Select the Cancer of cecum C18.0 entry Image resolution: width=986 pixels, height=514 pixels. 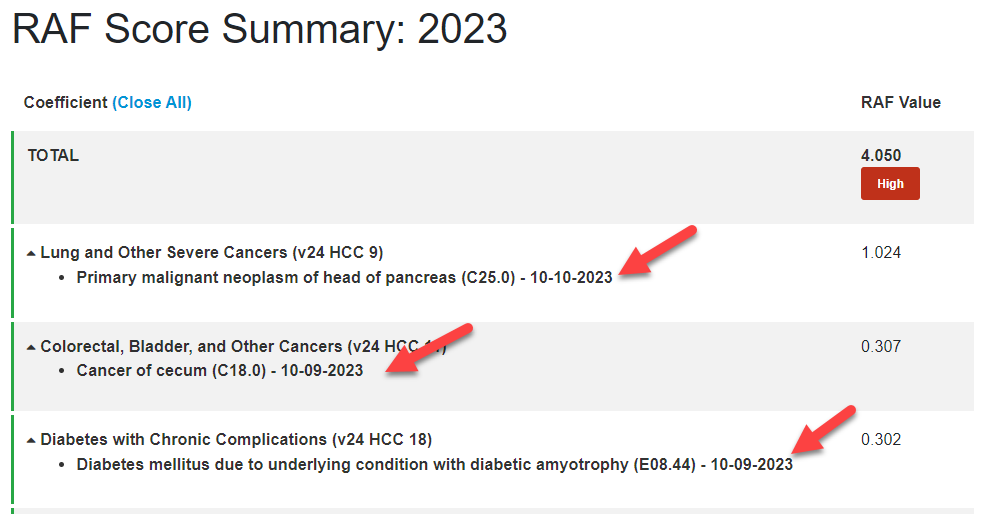pyautogui.click(x=220, y=370)
